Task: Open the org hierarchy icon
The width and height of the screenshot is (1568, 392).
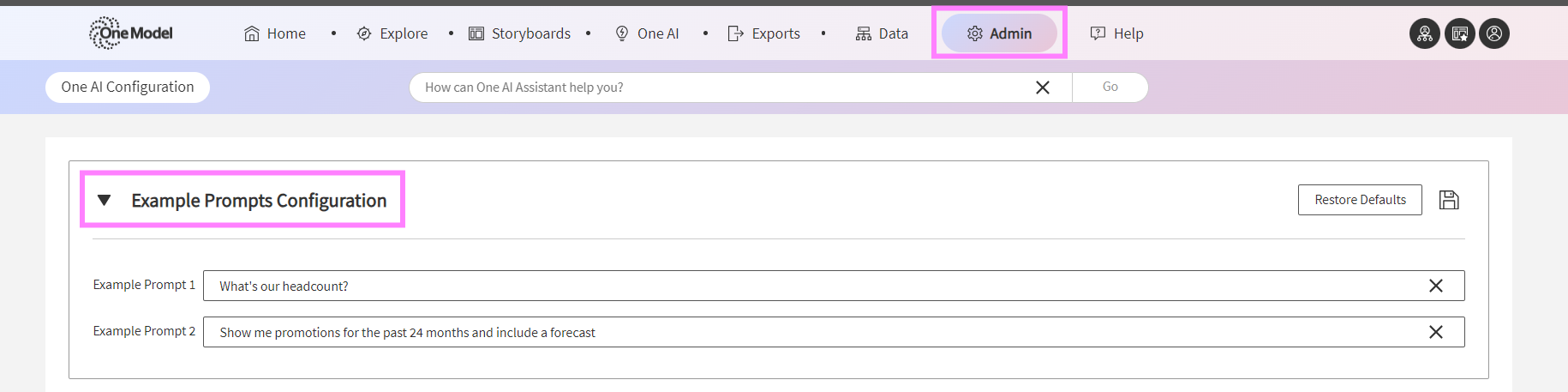Action: tap(1424, 33)
